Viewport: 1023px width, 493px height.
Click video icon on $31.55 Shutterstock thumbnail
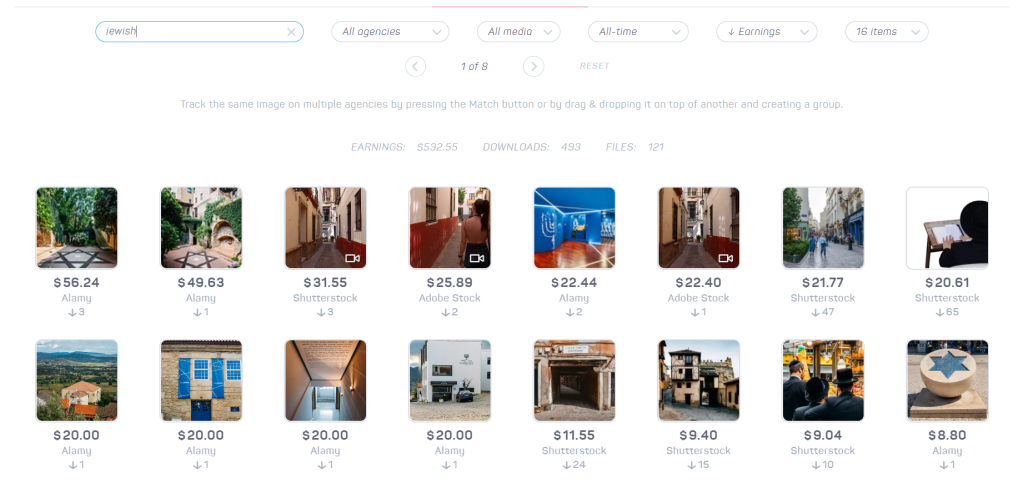pos(352,258)
